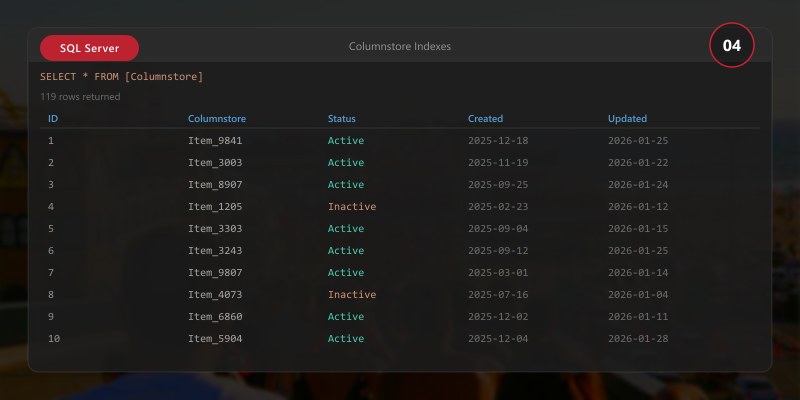Select the Item_1205 cell
Image resolution: width=800 pixels, height=400 pixels.
click(x=215, y=206)
